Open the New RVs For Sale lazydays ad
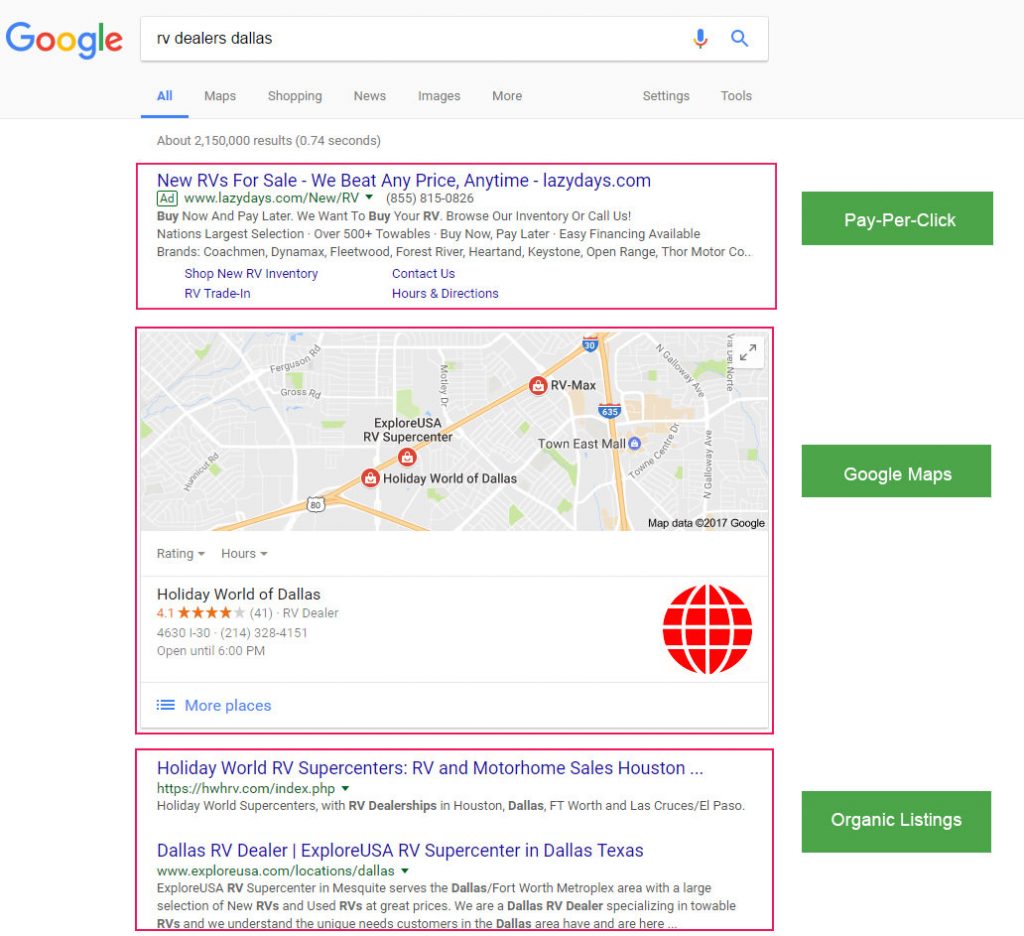 pos(404,180)
